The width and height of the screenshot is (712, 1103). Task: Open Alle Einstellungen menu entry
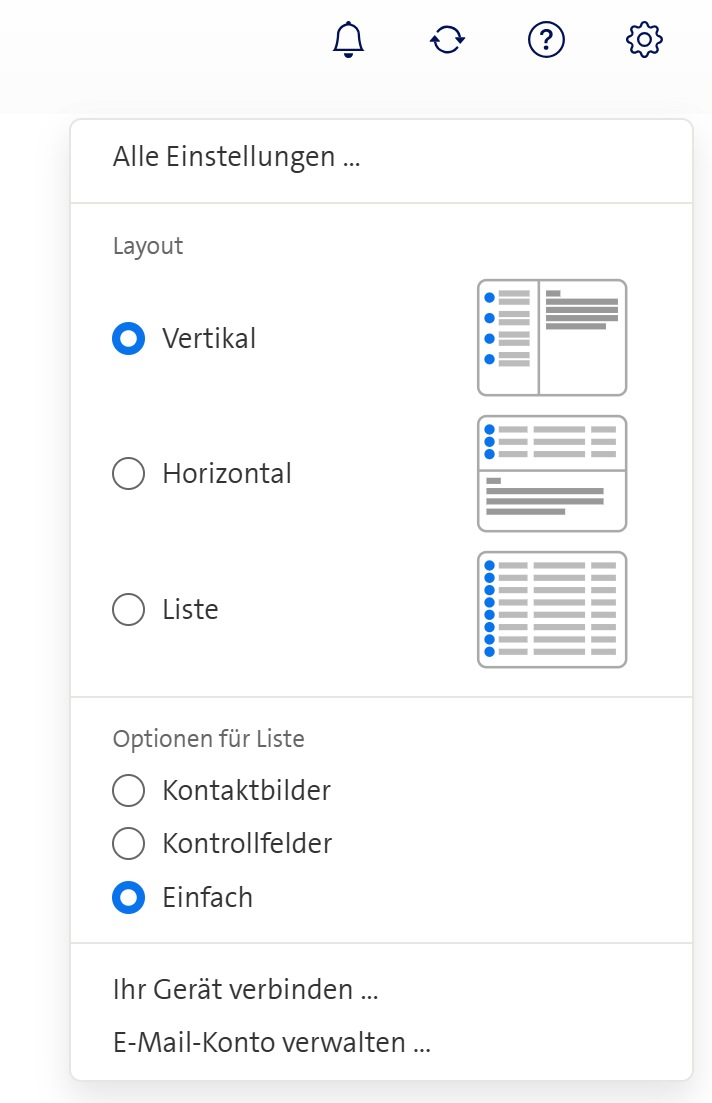pyautogui.click(x=236, y=157)
